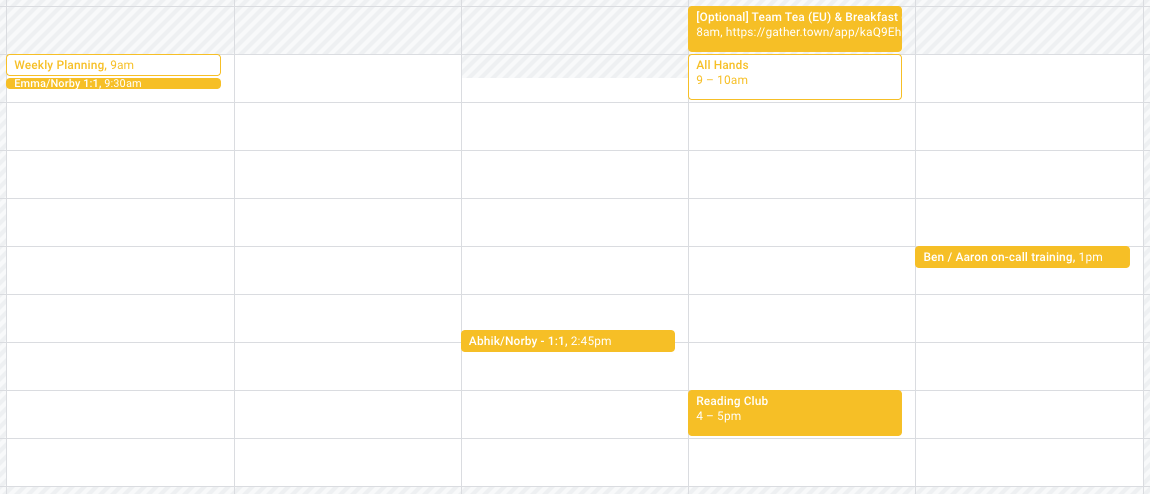Viewport: 1150px width, 494px height.
Task: Click empty slot directly above Reading Club
Action: pyautogui.click(x=801, y=366)
